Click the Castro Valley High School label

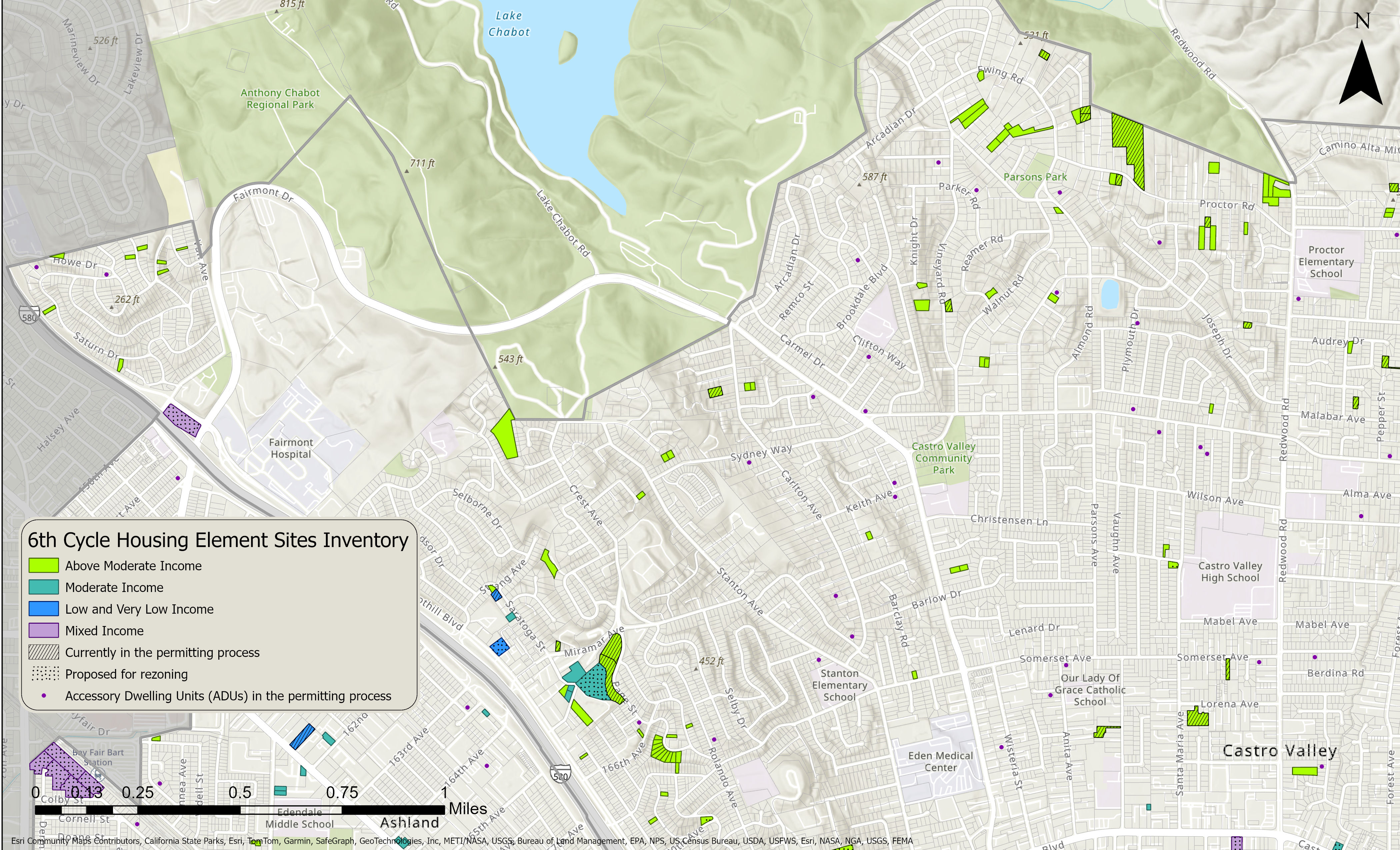(1230, 572)
